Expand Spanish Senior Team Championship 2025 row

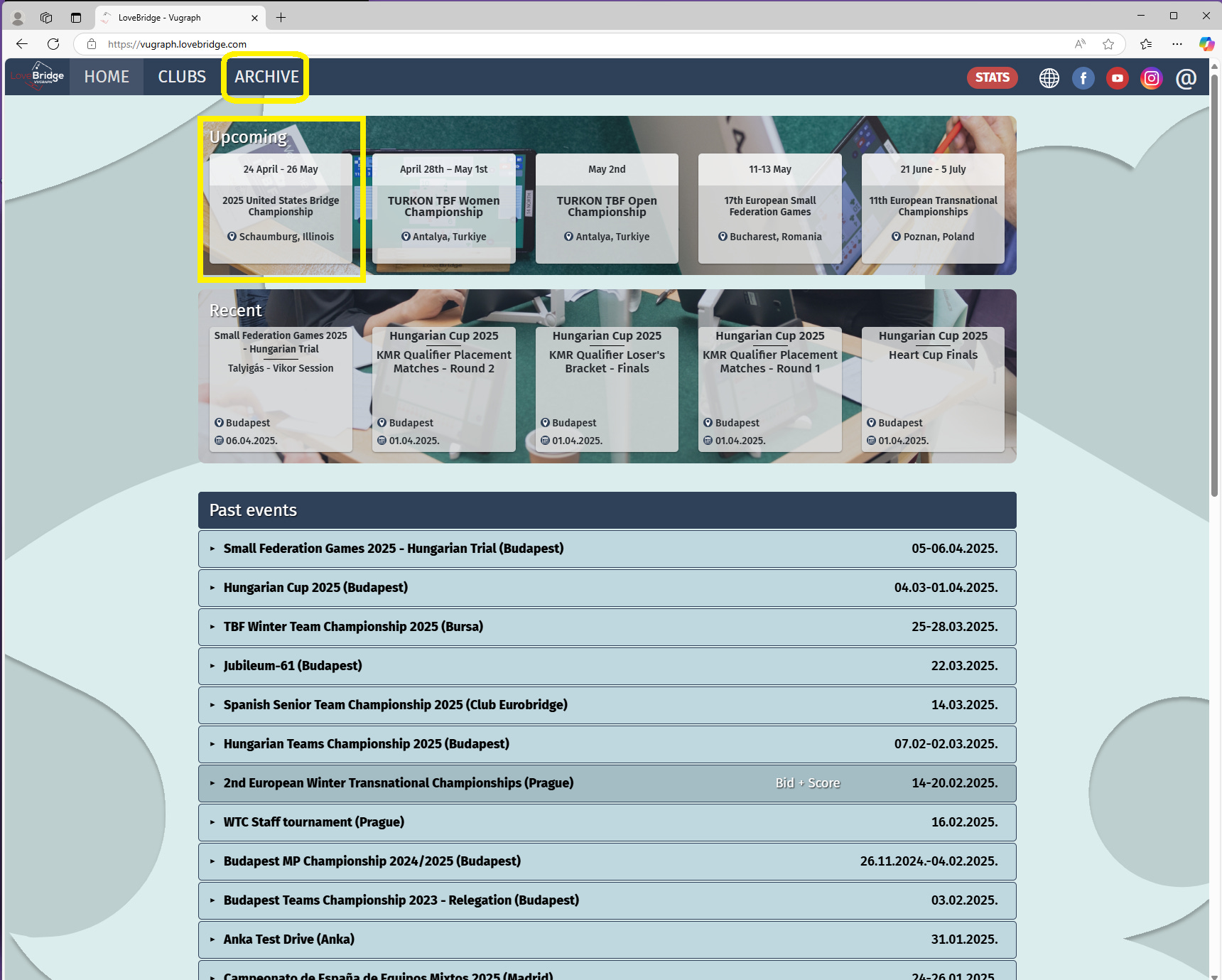(607, 705)
